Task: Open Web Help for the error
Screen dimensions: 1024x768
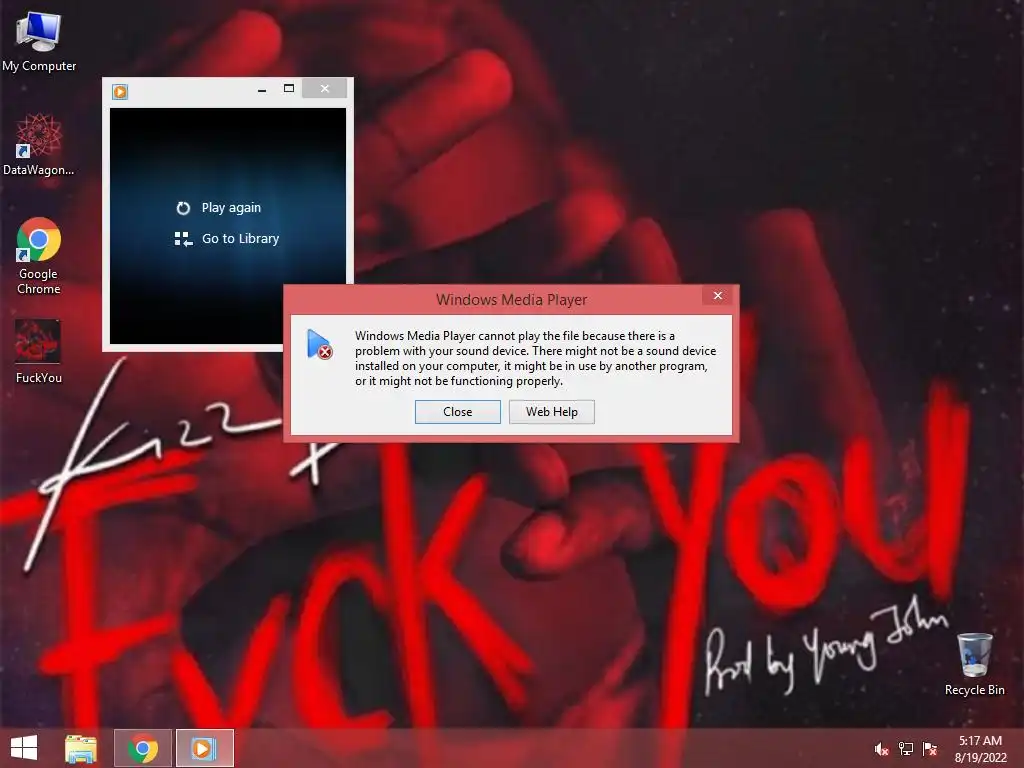Action: 552,412
